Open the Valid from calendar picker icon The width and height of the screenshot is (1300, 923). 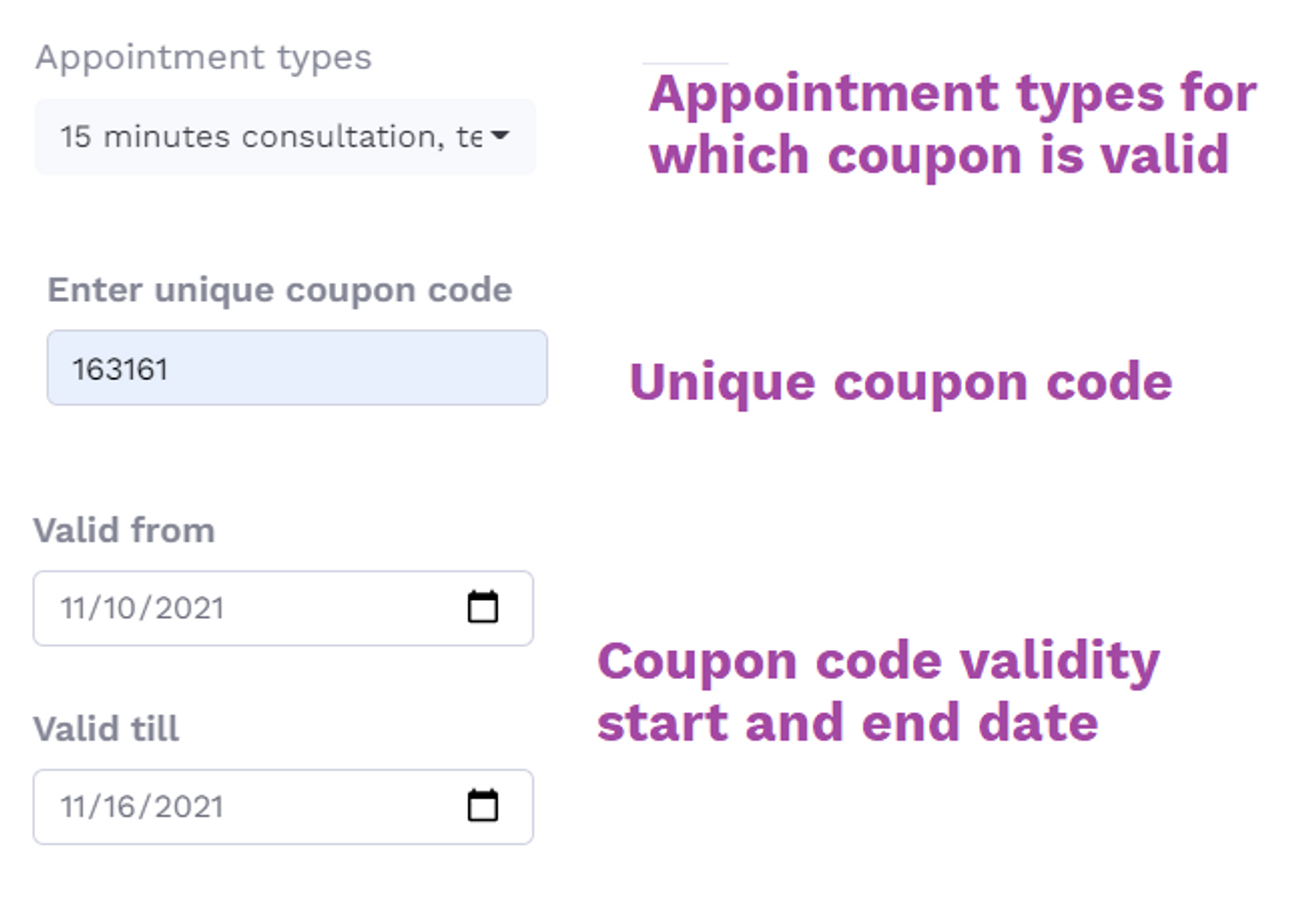point(483,607)
